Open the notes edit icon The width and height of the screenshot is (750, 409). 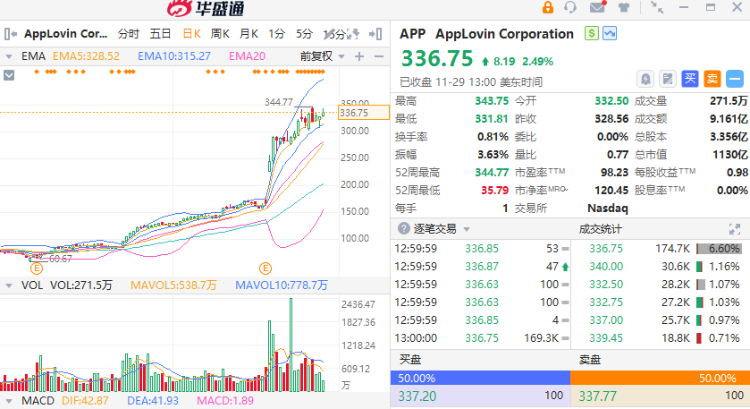[668, 79]
